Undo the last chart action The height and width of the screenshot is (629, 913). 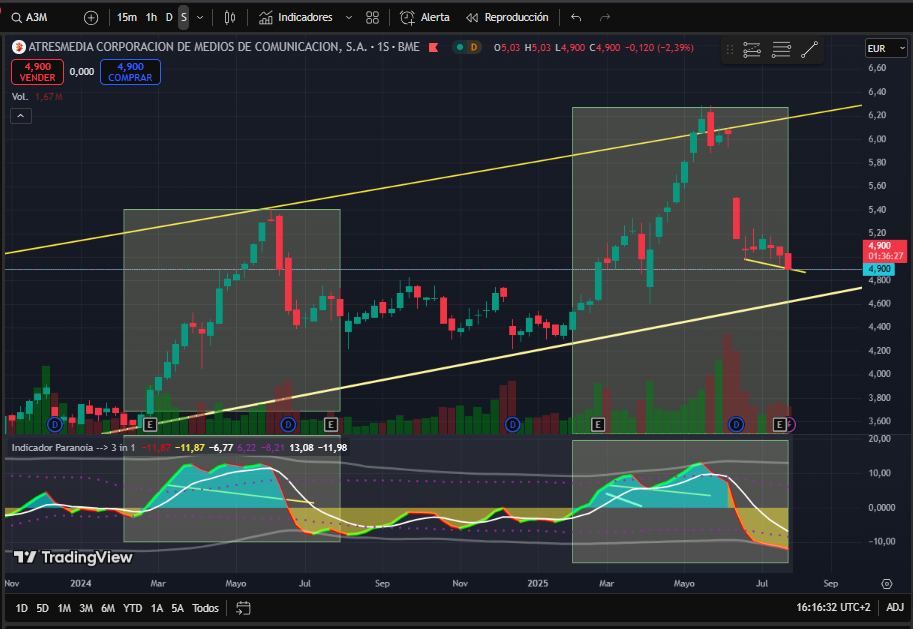coord(576,18)
